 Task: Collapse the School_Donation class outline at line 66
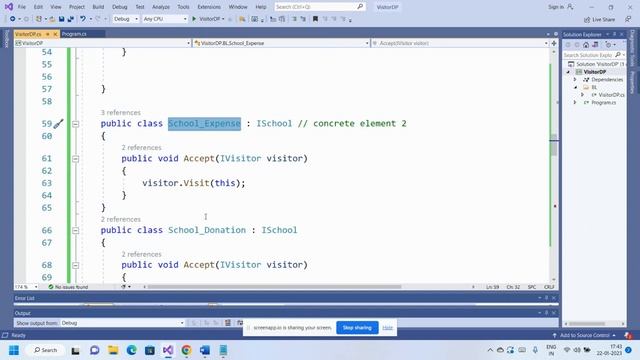[76, 230]
